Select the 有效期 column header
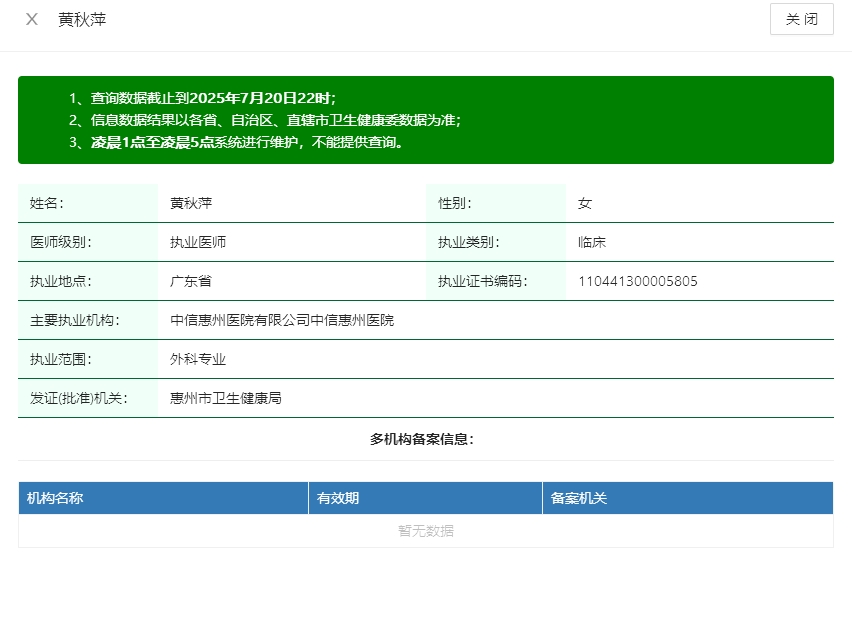Image resolution: width=852 pixels, height=622 pixels. point(425,498)
